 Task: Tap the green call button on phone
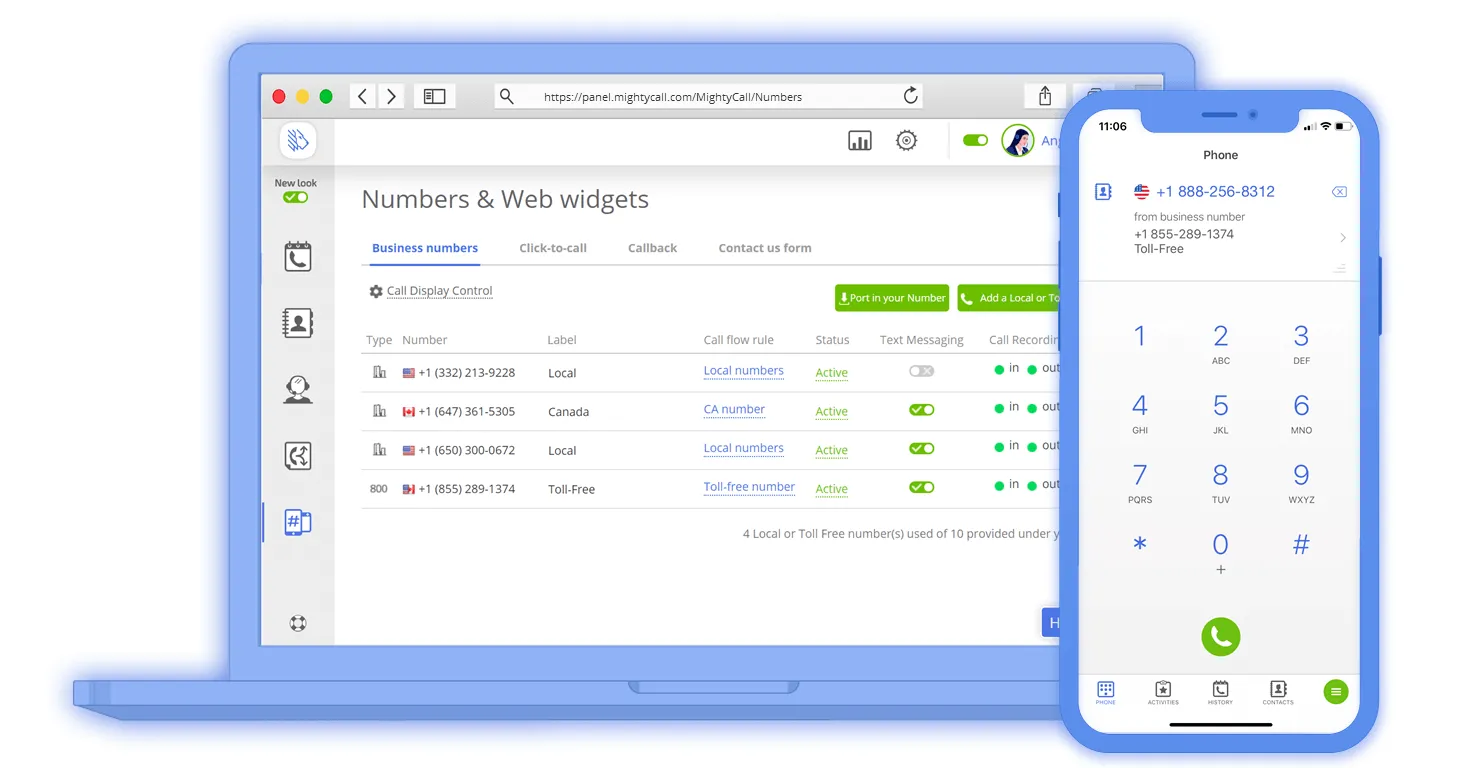click(1220, 636)
